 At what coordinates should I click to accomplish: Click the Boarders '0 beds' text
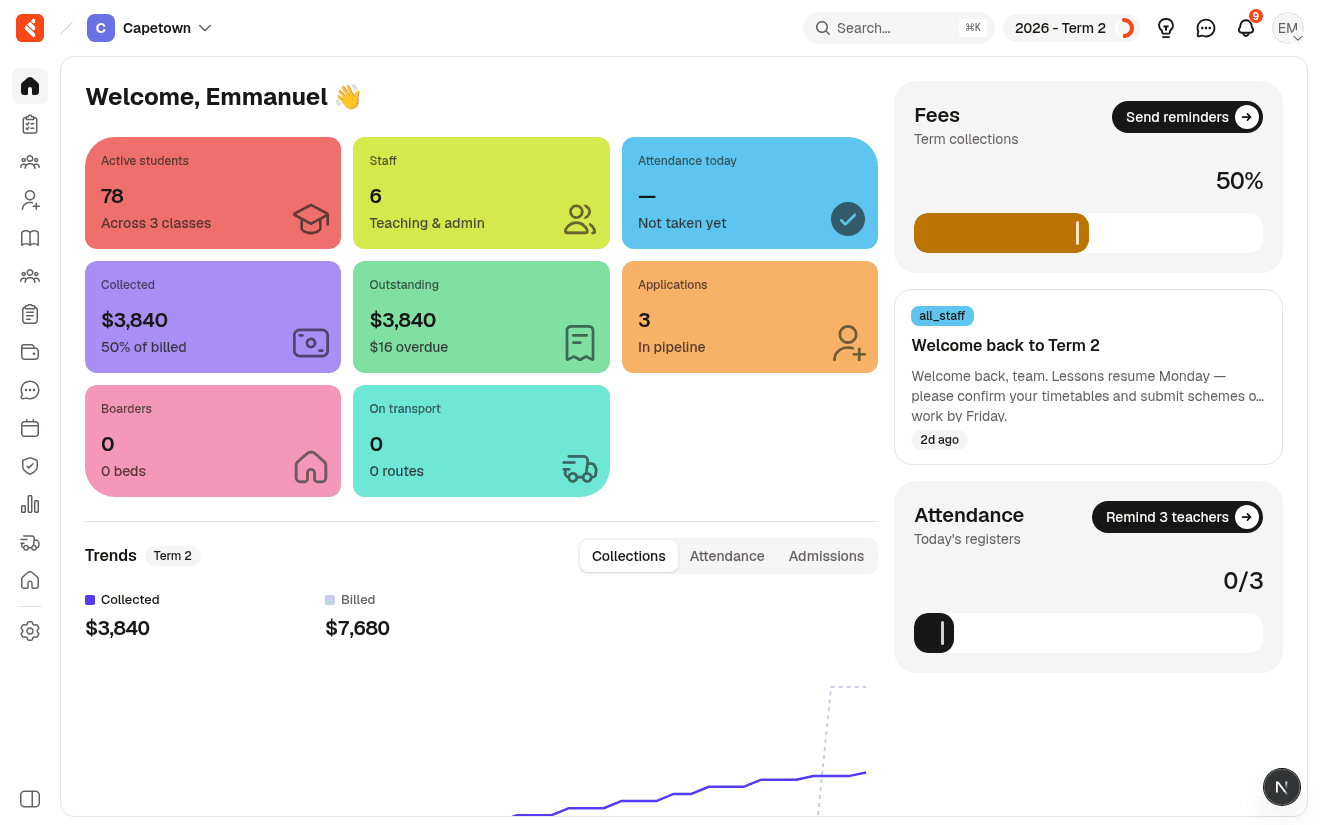pyautogui.click(x=123, y=471)
